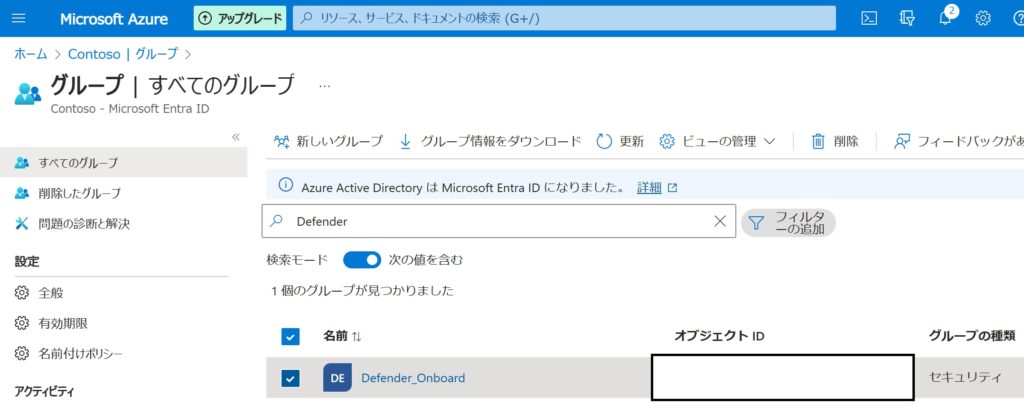Click グループ情報をダウンロード in the toolbar
Viewport: 1024px width, 404px height.
490,141
